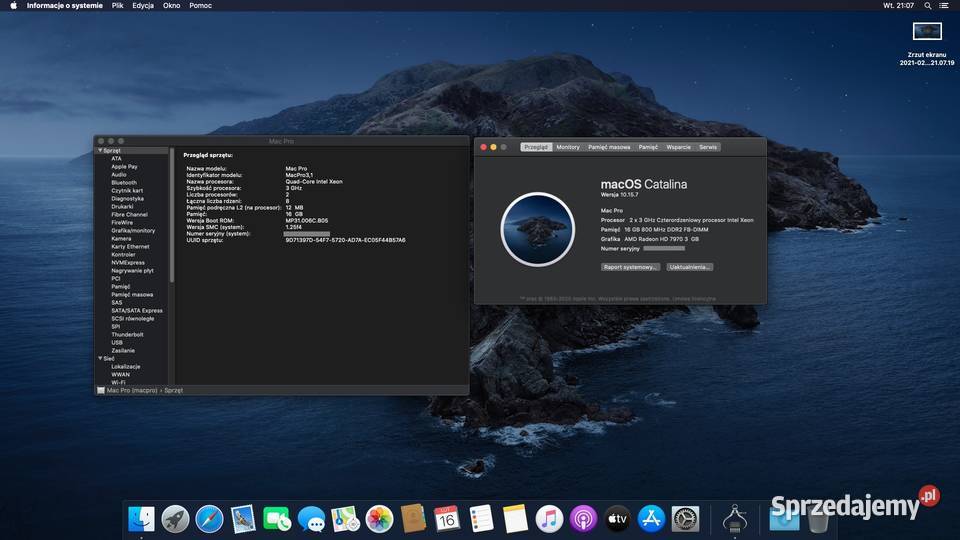Open Finder from the Dock

coord(141,519)
